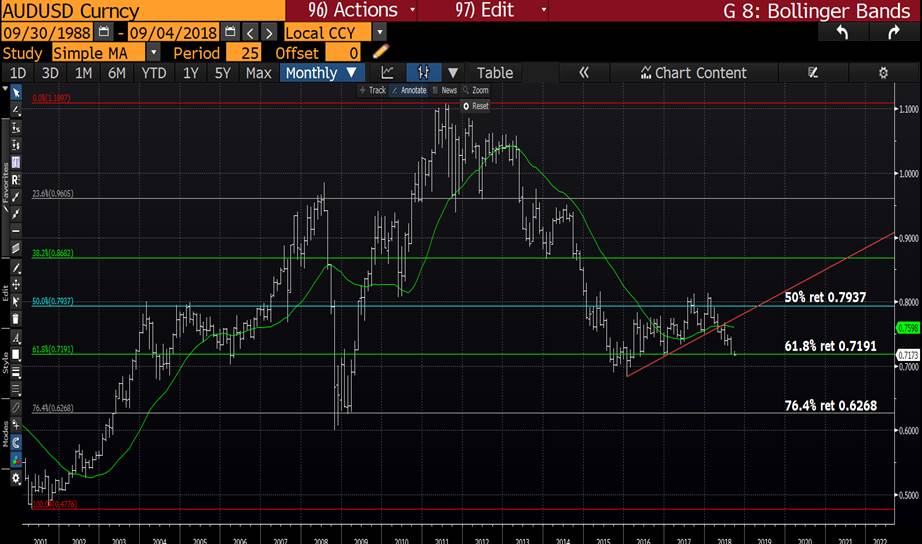
Task: Step to next date range arrow
Action: [x=269, y=32]
